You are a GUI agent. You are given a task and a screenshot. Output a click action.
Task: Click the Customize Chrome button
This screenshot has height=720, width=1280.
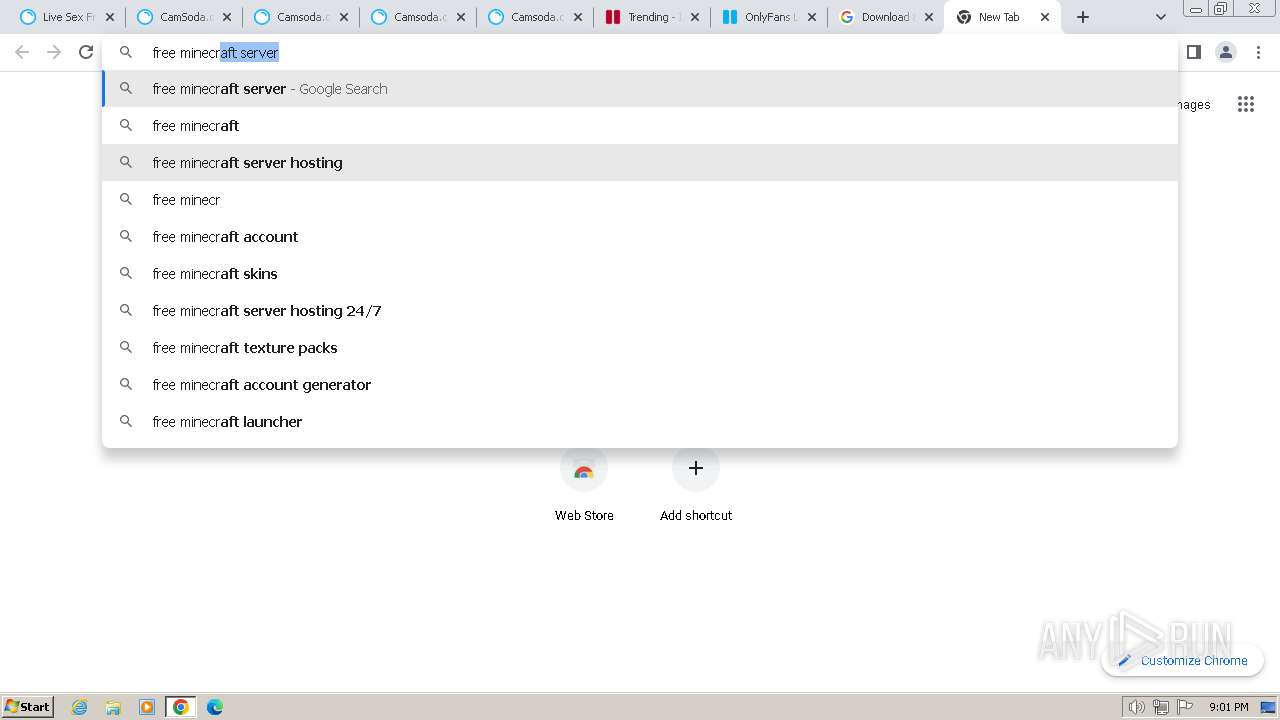point(1182,660)
